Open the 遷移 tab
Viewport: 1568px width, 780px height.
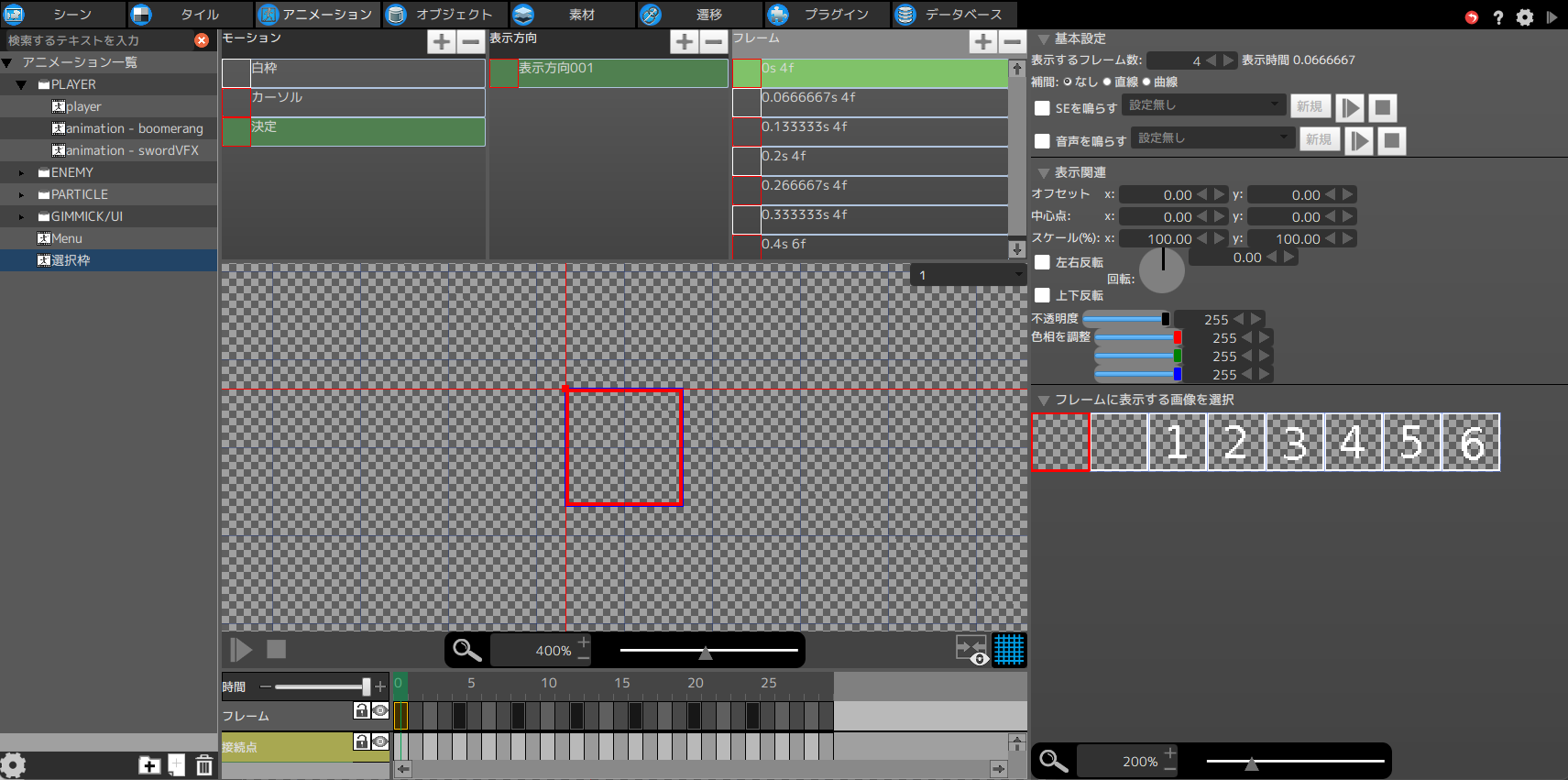(699, 14)
